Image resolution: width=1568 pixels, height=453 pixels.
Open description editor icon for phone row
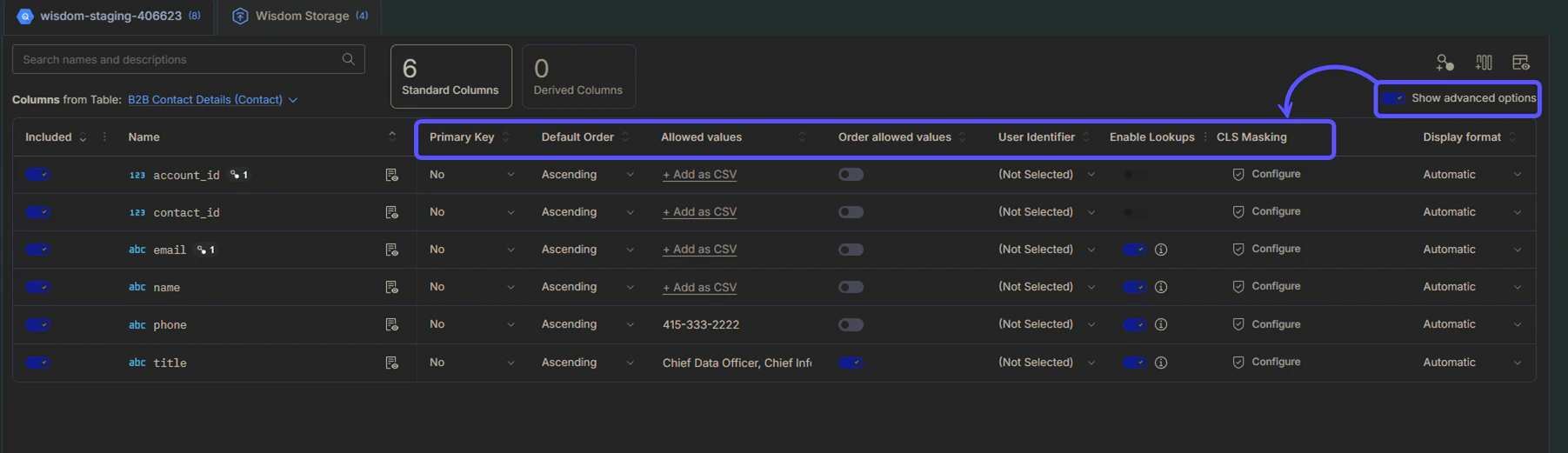391,324
